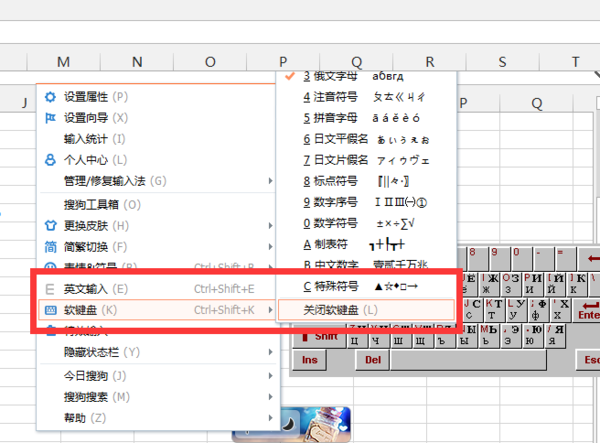The image size is (600, 443).
Task: Click the person icon beside 个人中心
Action: point(50,160)
